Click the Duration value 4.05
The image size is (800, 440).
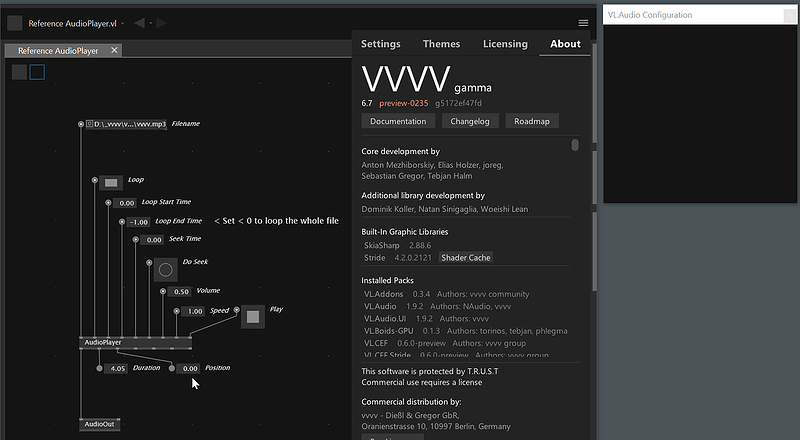coord(116,368)
